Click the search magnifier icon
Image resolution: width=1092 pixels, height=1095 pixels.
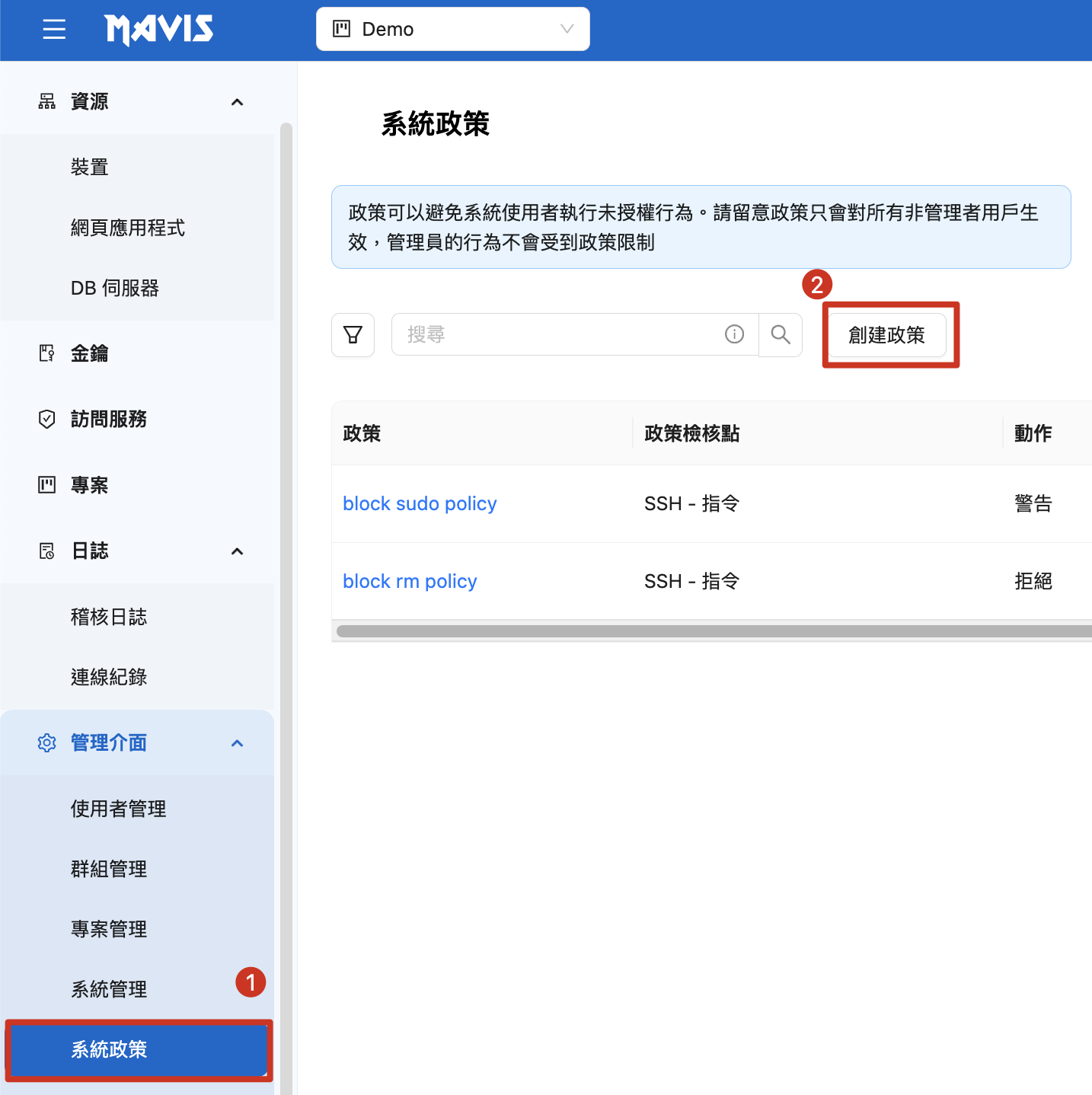(780, 334)
